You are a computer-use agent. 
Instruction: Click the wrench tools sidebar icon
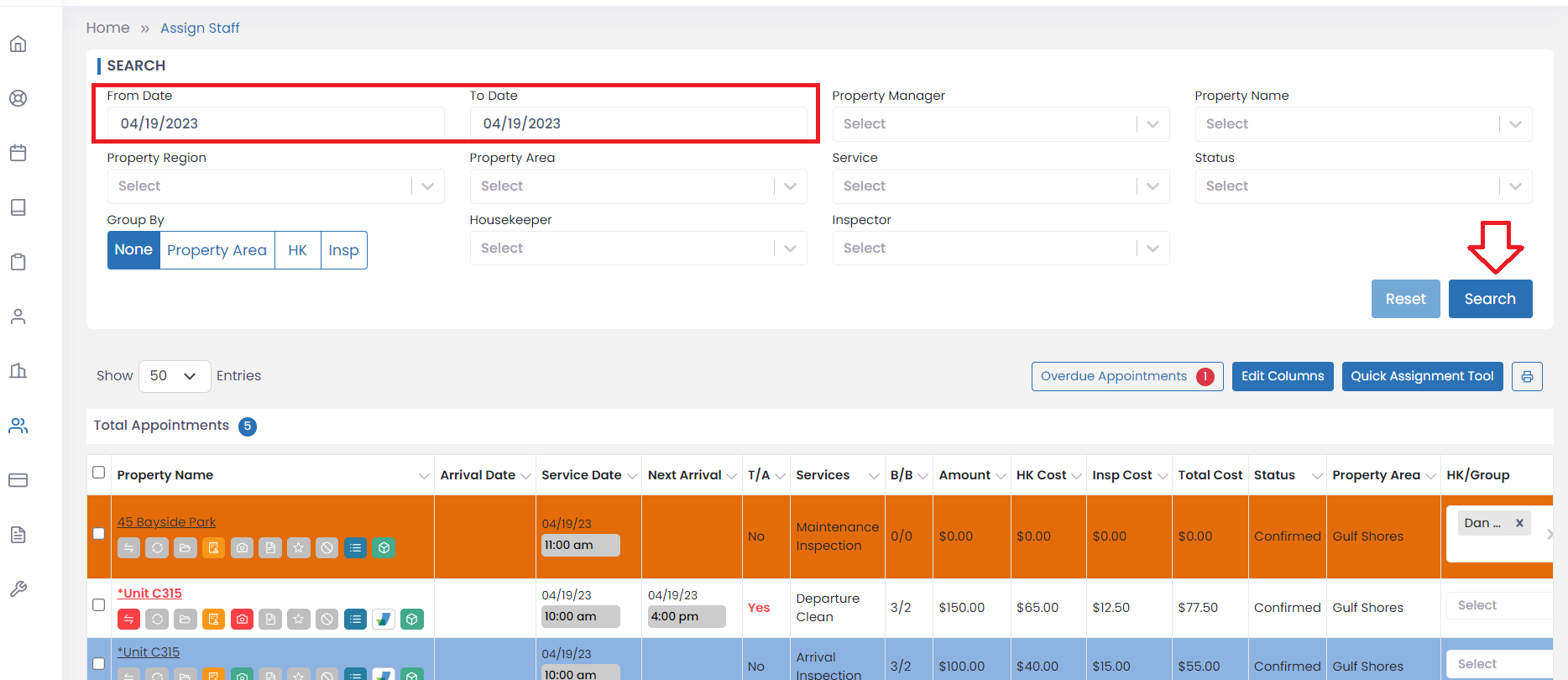pos(18,589)
